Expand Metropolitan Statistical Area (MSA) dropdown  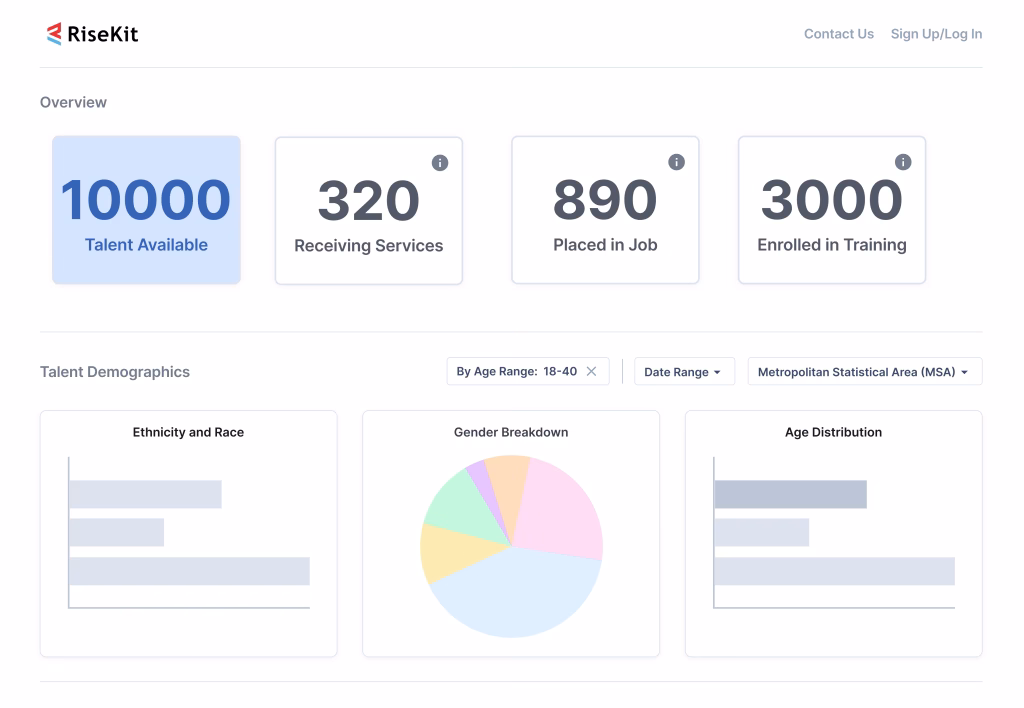(x=864, y=372)
